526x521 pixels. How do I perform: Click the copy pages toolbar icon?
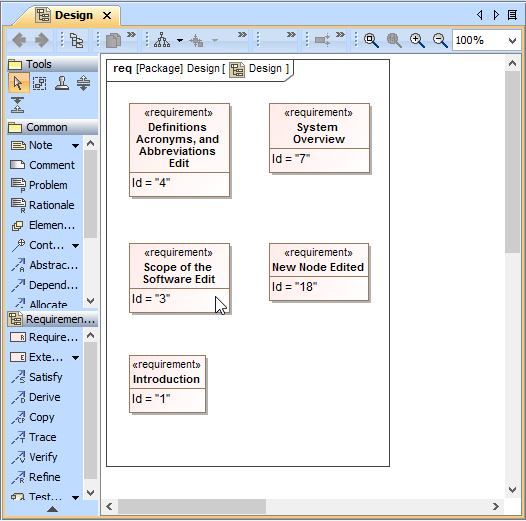point(113,41)
